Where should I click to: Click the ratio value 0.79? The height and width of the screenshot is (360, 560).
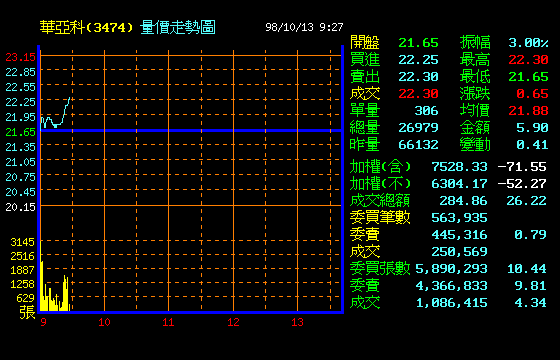(530, 235)
